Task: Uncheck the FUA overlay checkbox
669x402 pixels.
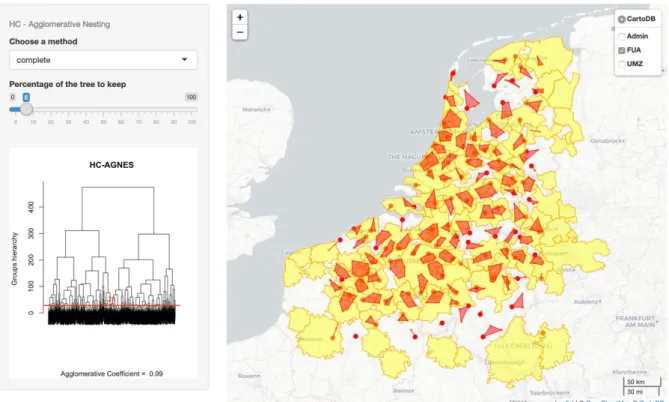Action: [x=622, y=50]
